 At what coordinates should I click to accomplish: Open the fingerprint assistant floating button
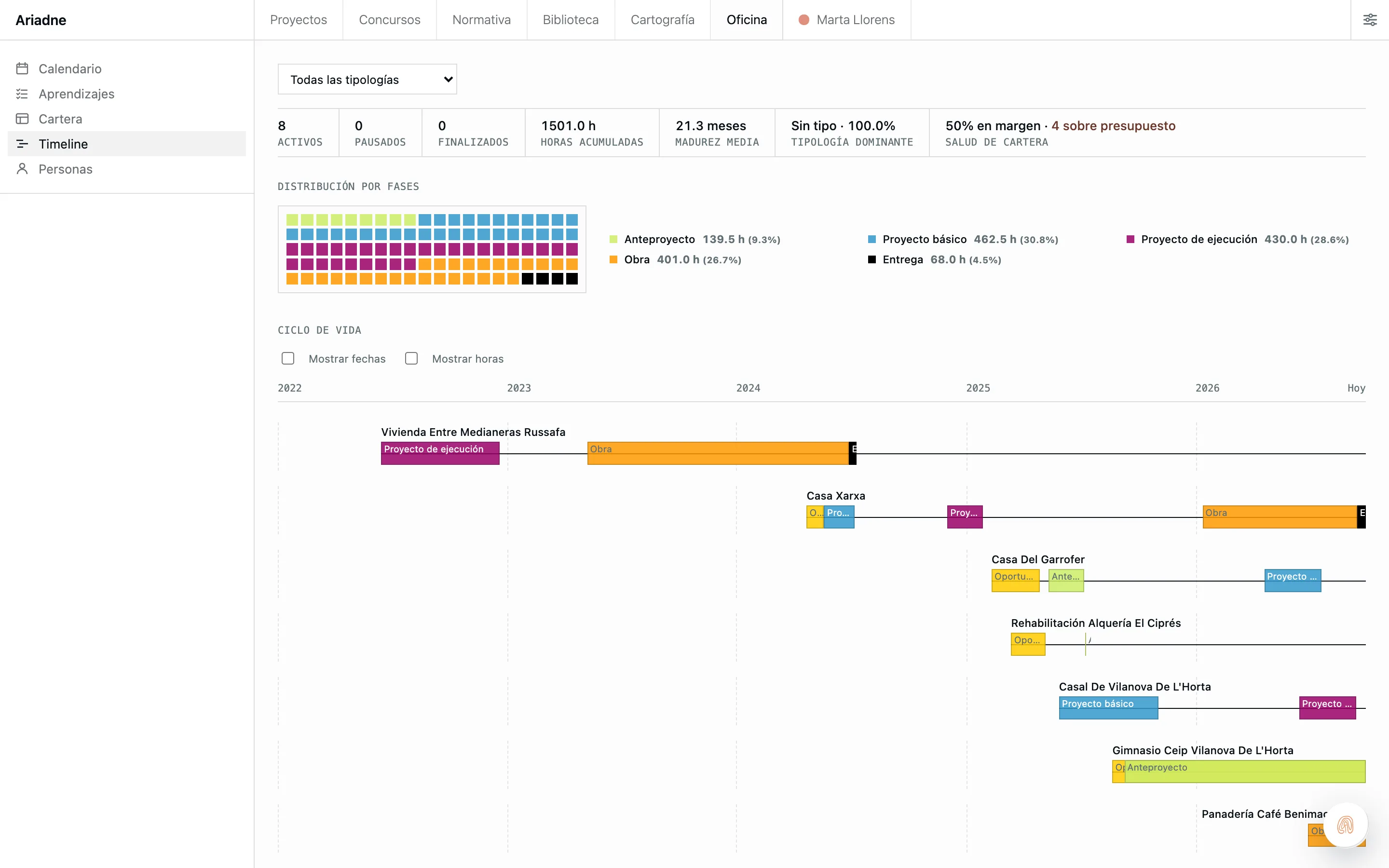point(1346,825)
